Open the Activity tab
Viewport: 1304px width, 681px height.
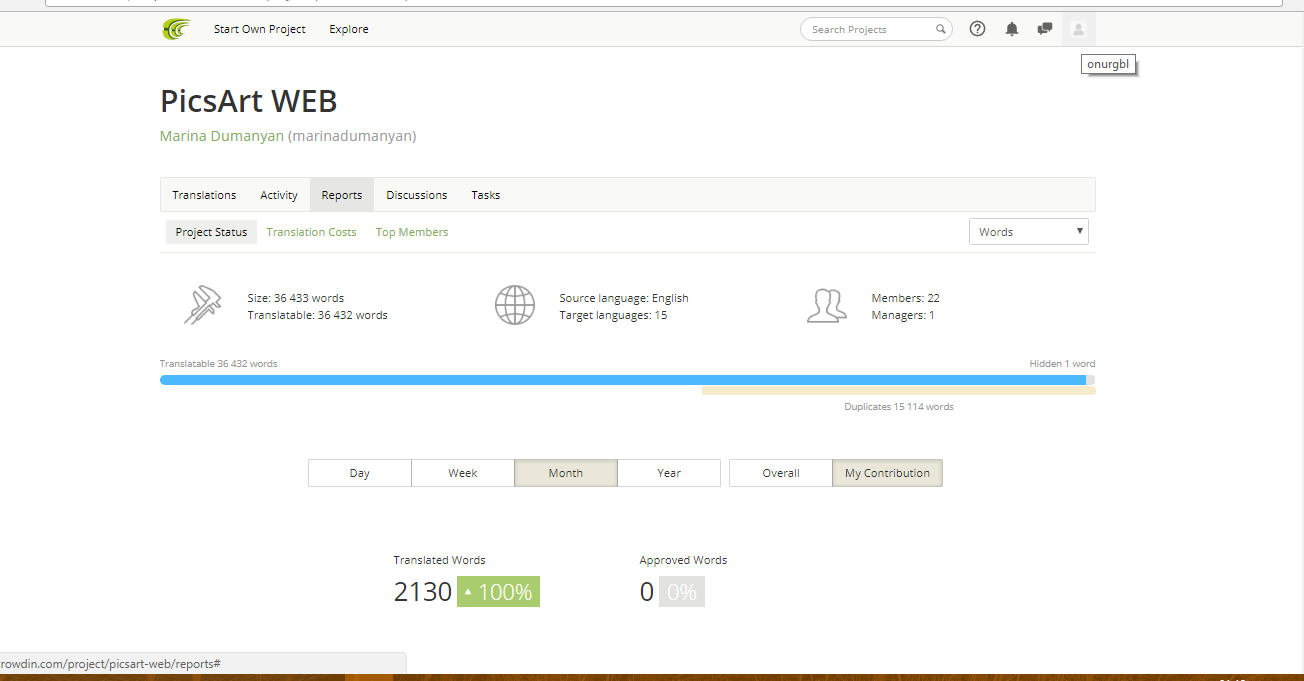point(279,195)
